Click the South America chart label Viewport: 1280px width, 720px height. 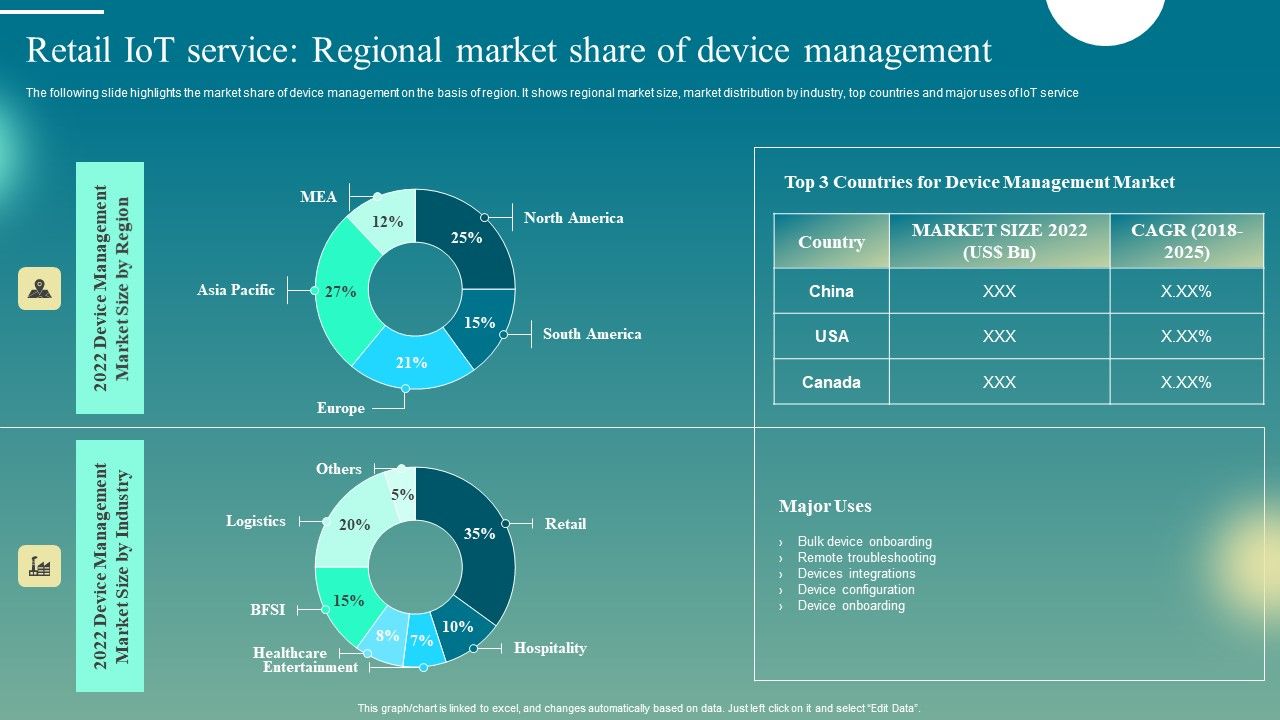(592, 334)
